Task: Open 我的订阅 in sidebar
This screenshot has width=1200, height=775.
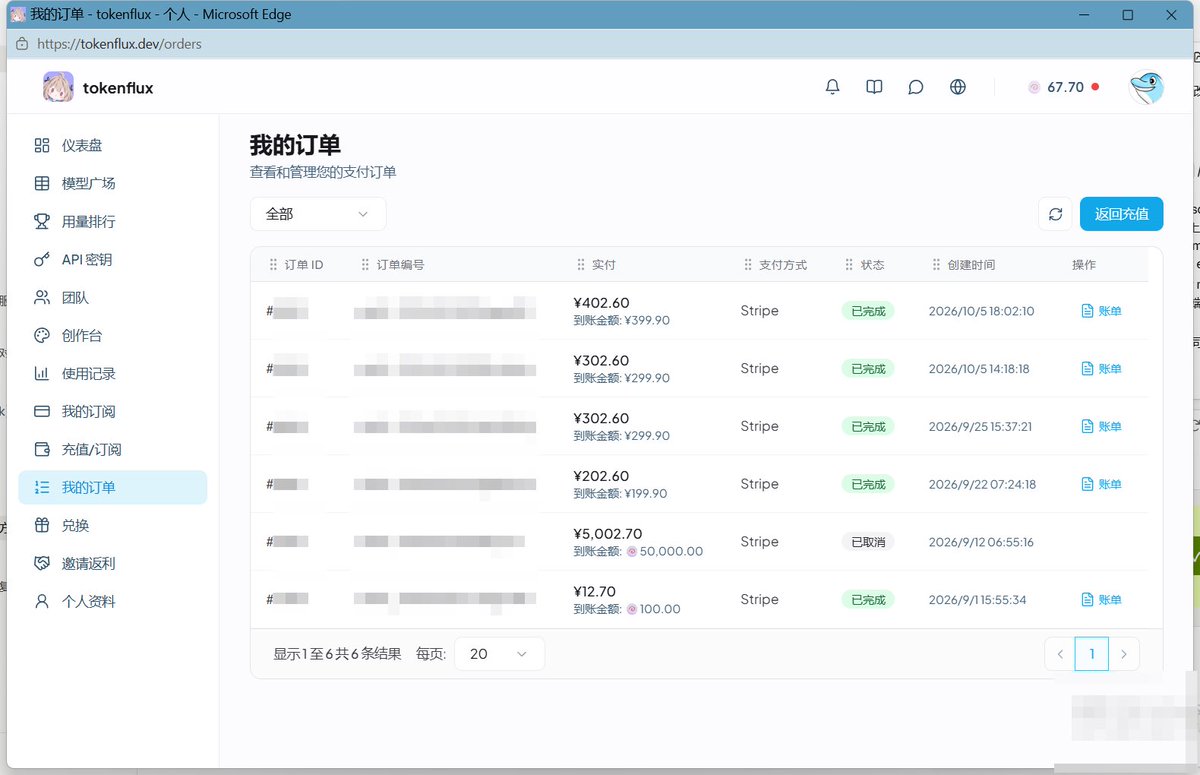Action: [113, 411]
